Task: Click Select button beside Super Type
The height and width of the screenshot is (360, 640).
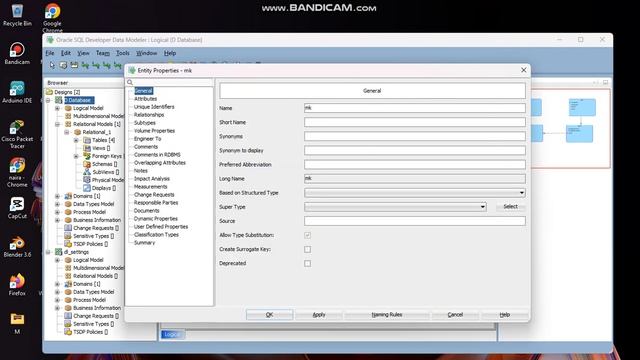Action: 511,207
